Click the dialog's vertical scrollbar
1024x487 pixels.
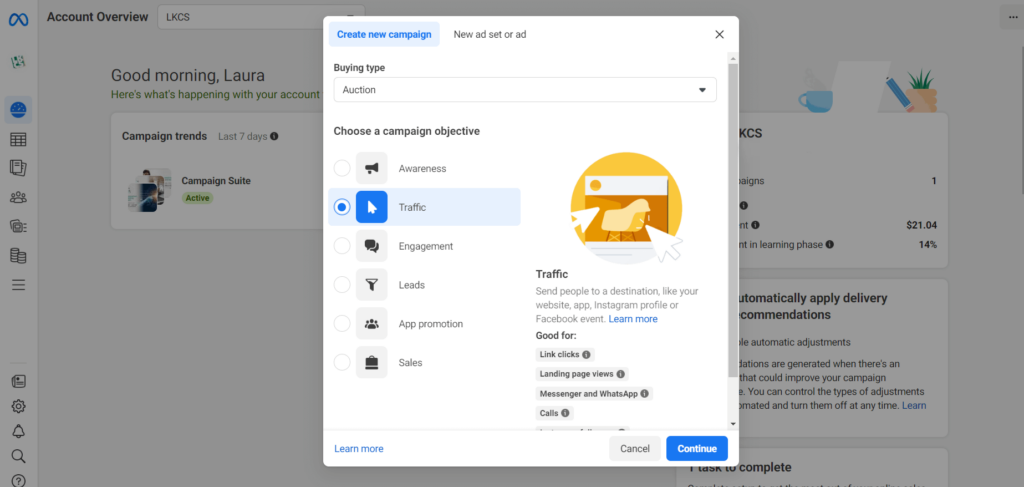pyautogui.click(x=733, y=220)
